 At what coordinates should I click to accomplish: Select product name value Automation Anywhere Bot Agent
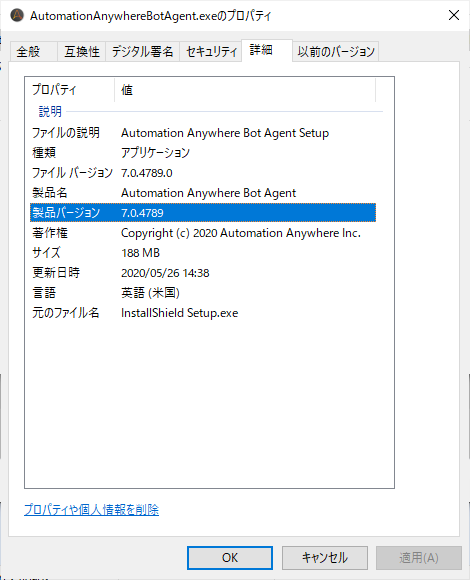point(209,193)
